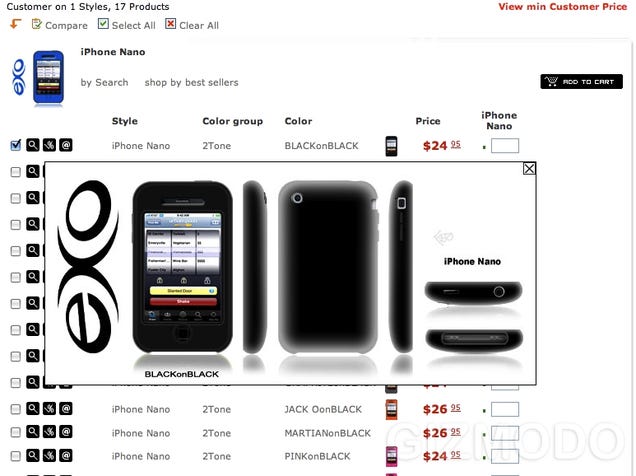The height and width of the screenshot is (476, 636).
Task: Click quantity field in JACK OonBLACK row
Action: (x=505, y=409)
